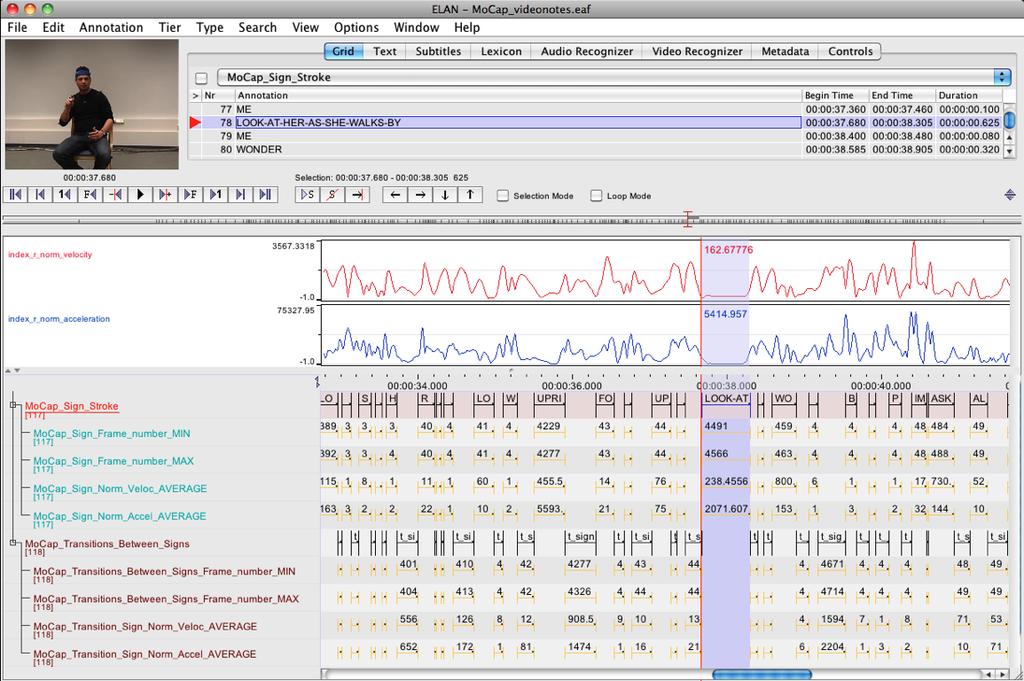Click the grid list scroll-down arrow
Image resolution: width=1024 pixels, height=681 pixels.
point(1009,151)
